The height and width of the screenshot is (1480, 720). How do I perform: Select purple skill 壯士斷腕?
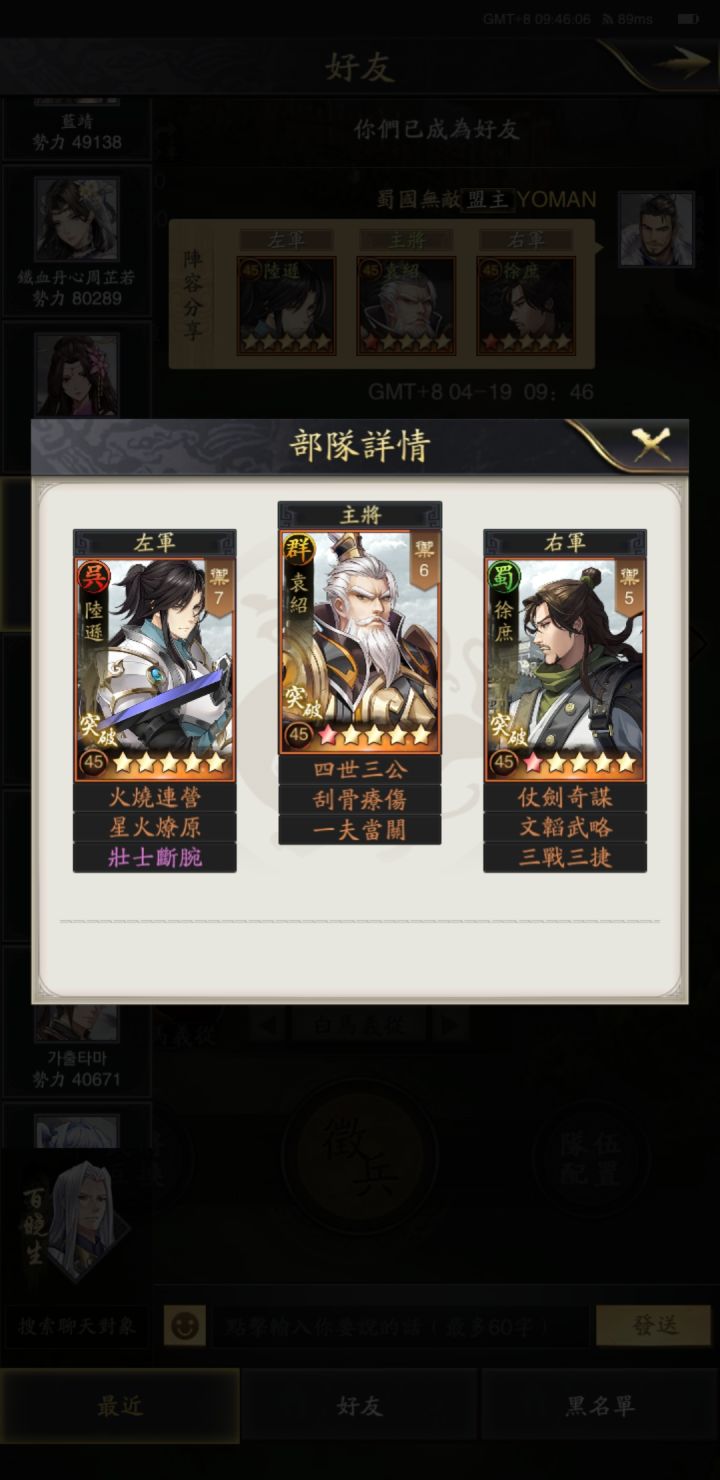[155, 858]
